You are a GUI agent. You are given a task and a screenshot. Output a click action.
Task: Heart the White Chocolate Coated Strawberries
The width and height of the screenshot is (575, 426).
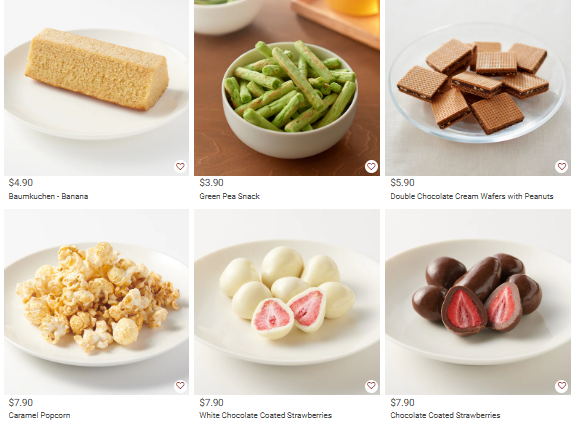point(371,386)
